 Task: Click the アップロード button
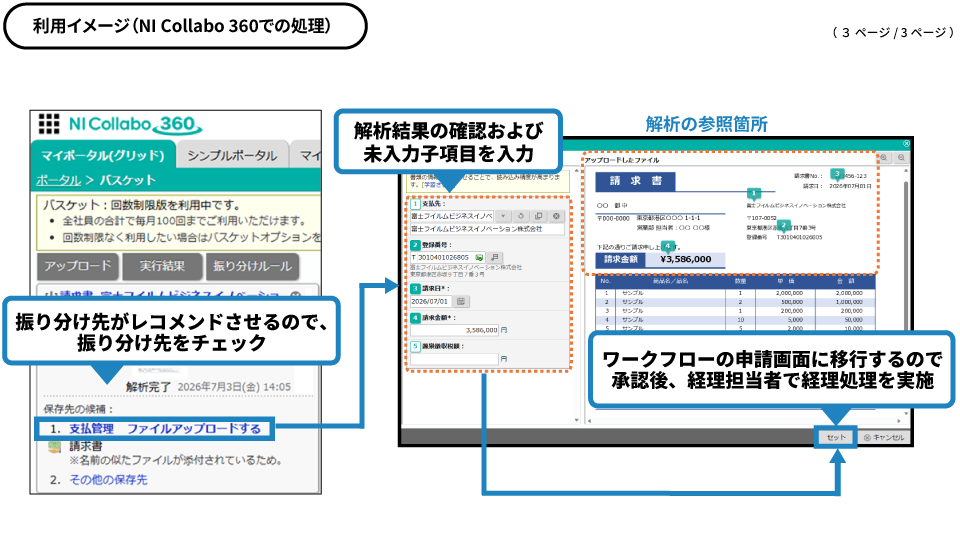[78, 266]
